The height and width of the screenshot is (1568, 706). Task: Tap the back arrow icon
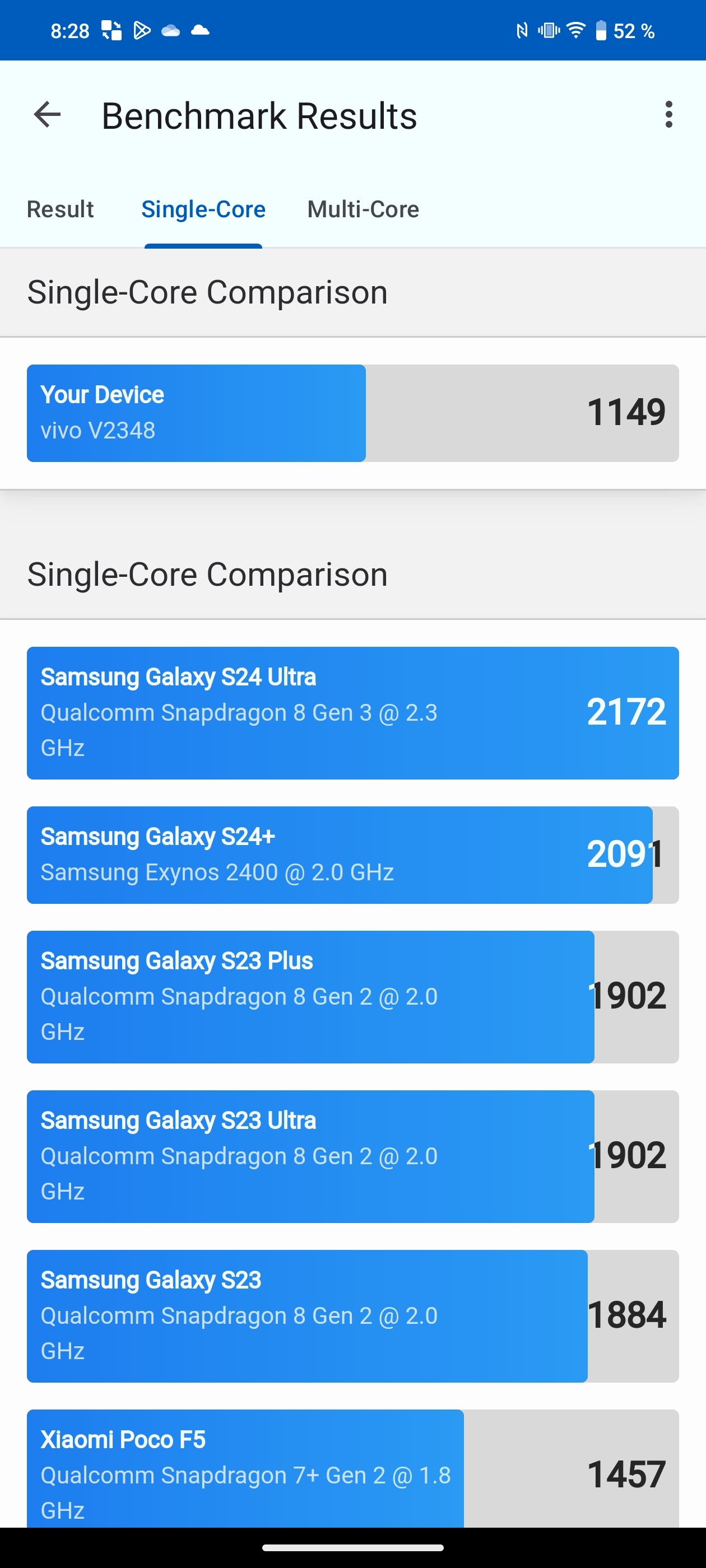tap(48, 114)
